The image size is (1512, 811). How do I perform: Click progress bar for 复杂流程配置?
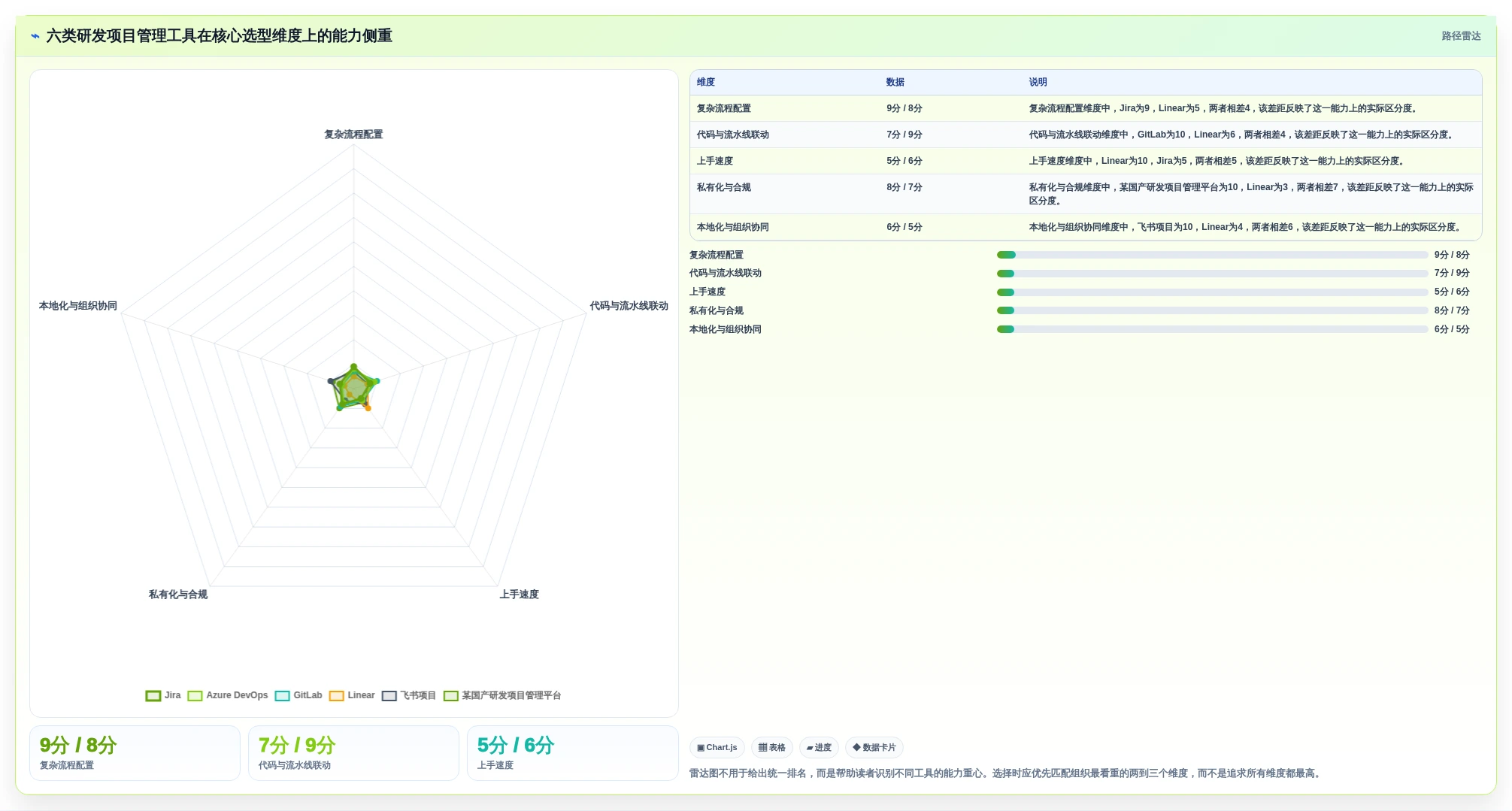(x=1212, y=256)
